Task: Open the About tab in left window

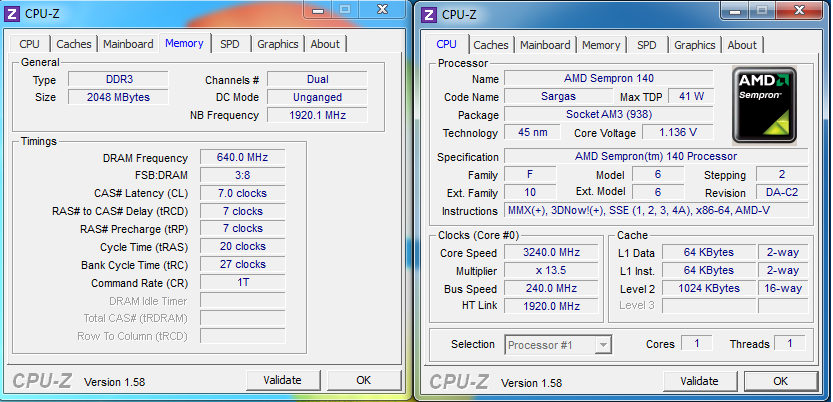Action: 325,44
